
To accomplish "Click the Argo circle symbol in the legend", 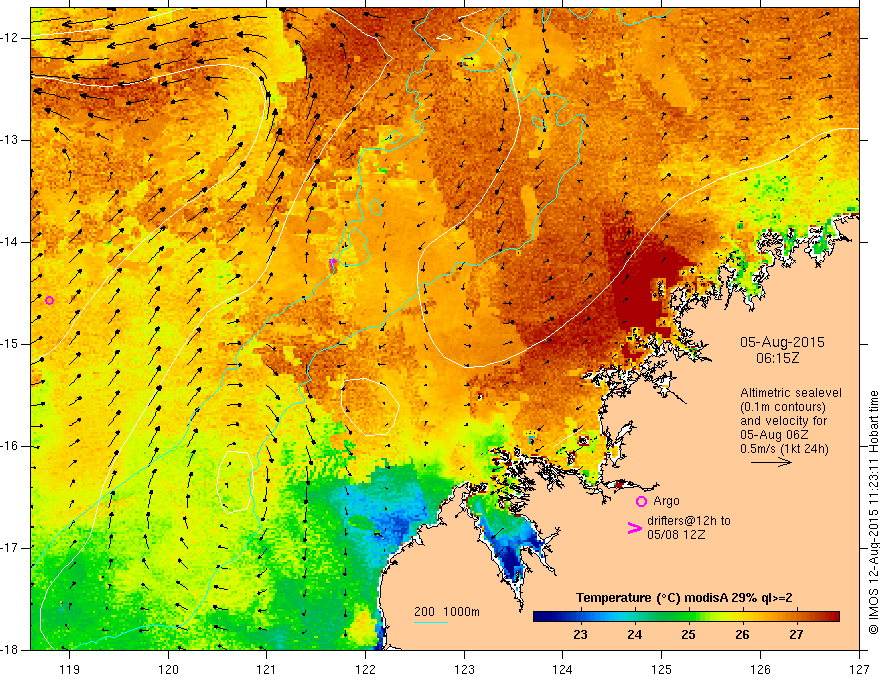I will coord(641,501).
